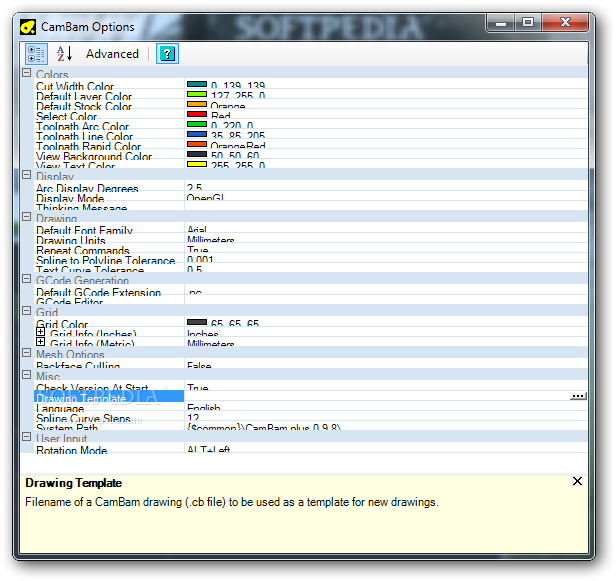Collapse the Colors category

tap(26, 73)
